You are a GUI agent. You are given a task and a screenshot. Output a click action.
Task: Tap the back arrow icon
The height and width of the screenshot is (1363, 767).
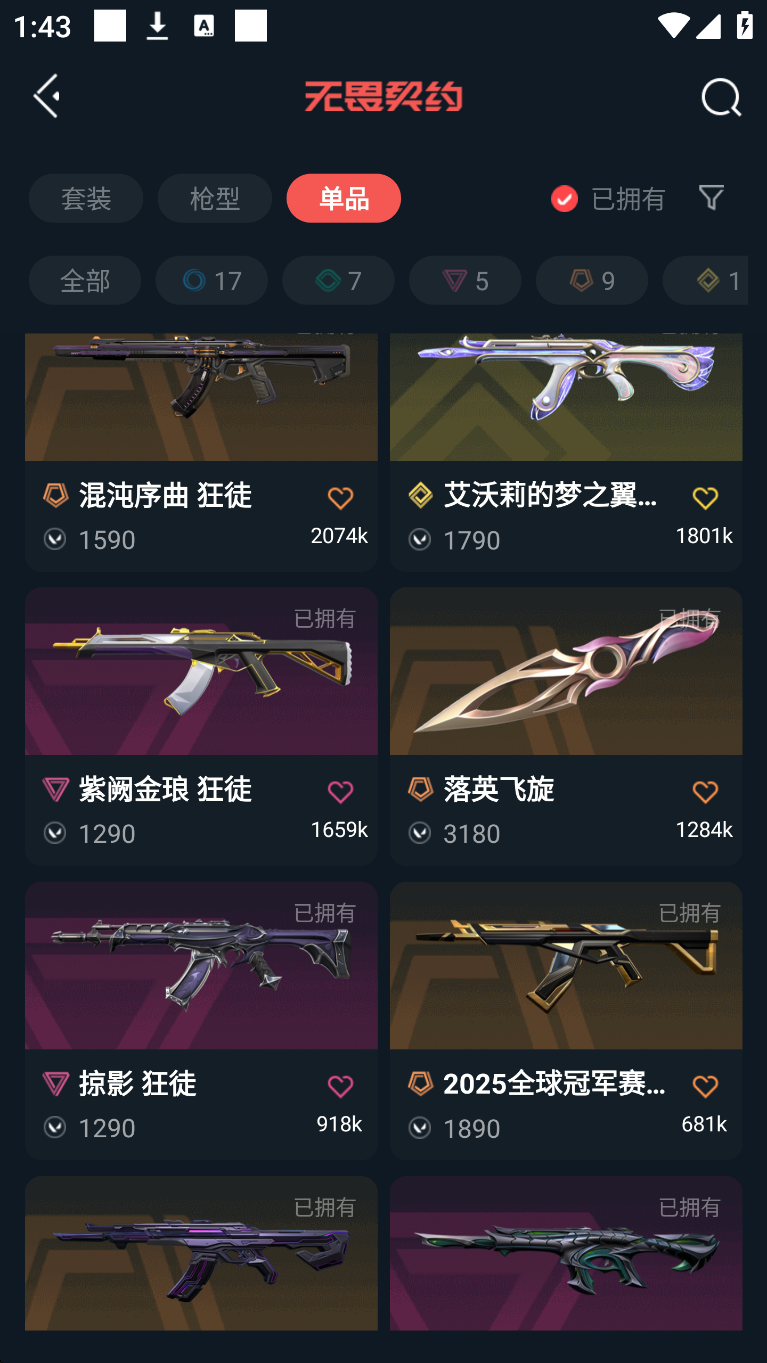[47, 96]
